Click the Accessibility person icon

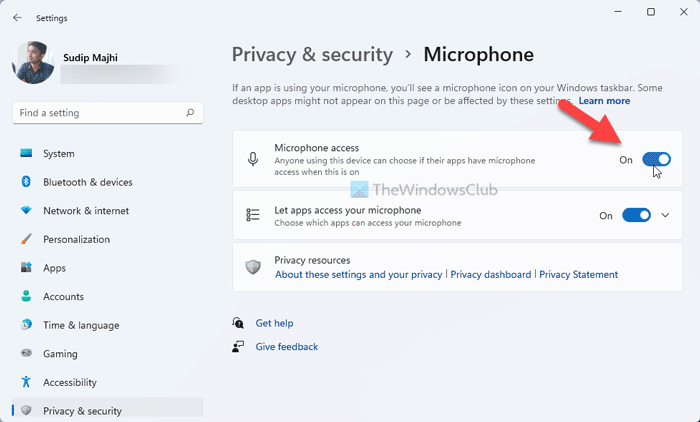point(24,382)
